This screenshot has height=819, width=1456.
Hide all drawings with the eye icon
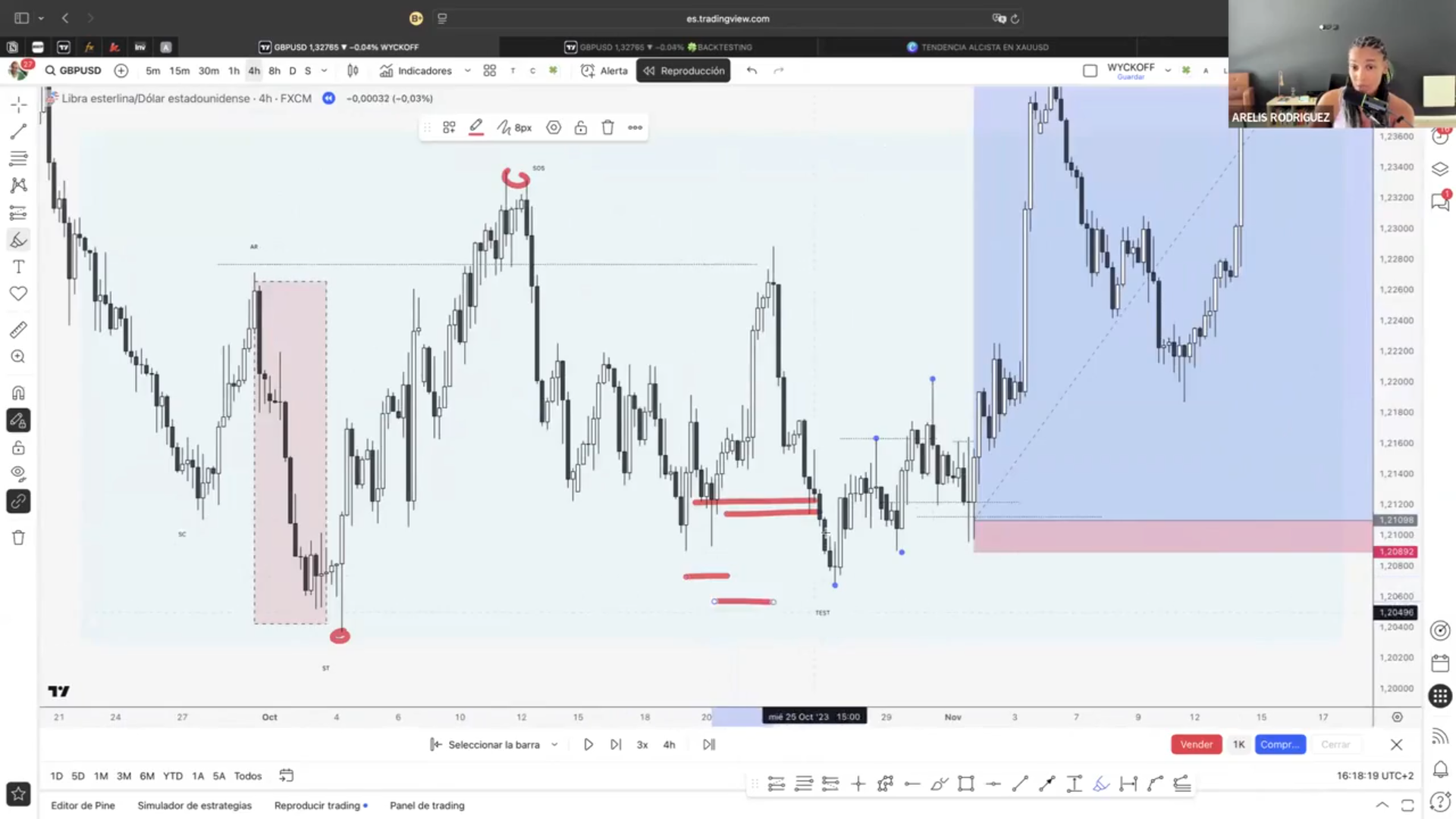pos(18,474)
